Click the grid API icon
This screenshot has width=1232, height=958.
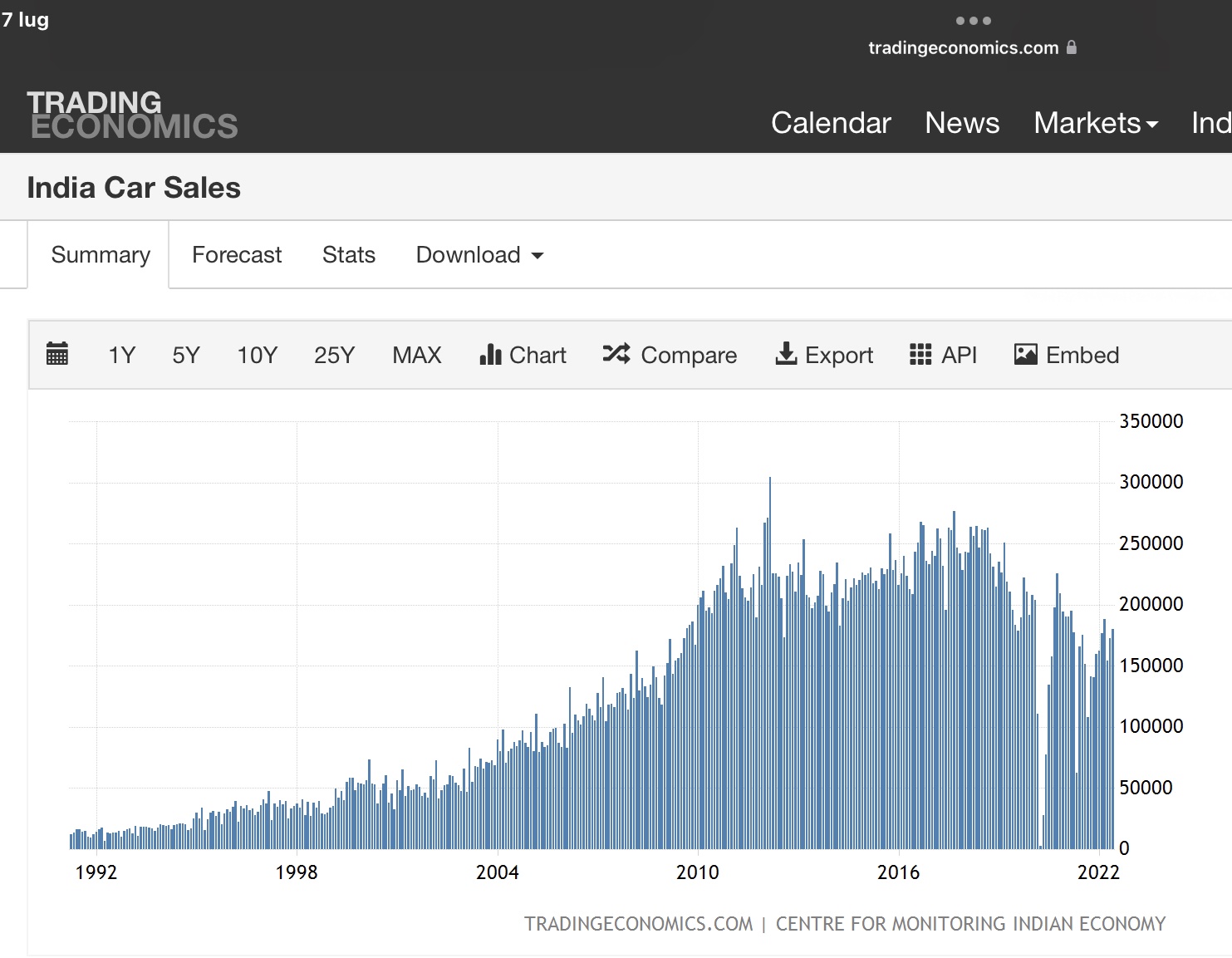920,355
